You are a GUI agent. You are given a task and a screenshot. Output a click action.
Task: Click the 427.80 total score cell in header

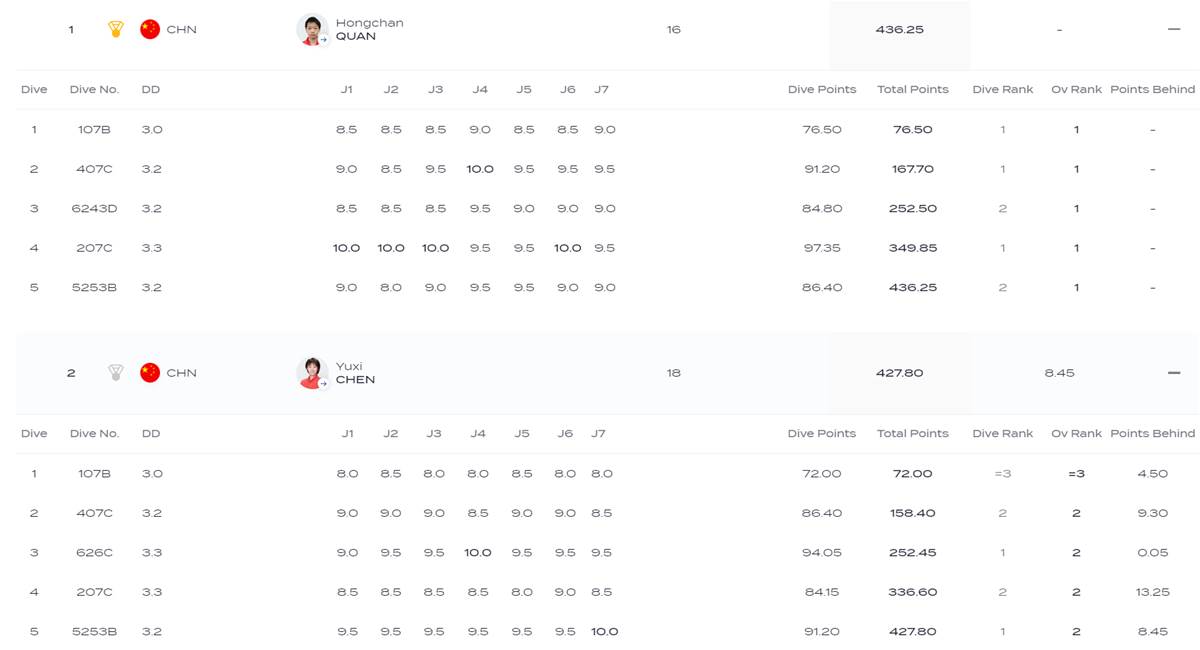[x=899, y=373]
